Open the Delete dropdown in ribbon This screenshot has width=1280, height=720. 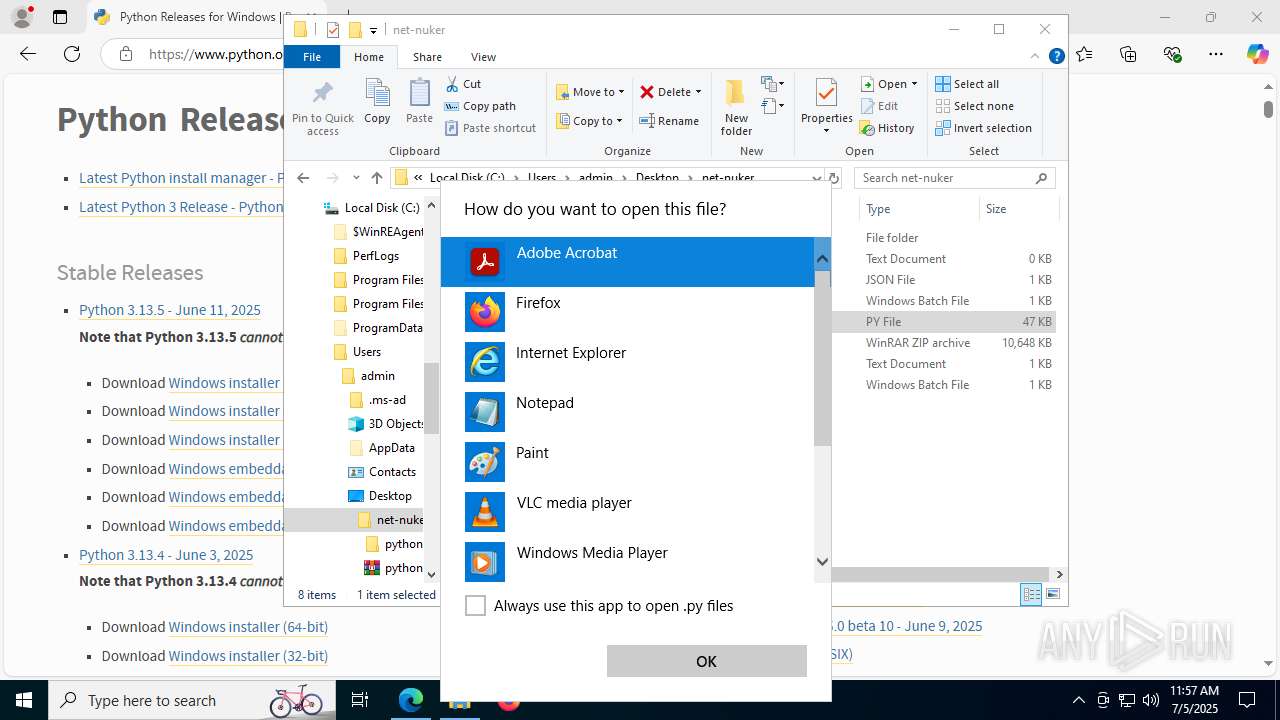(x=671, y=92)
